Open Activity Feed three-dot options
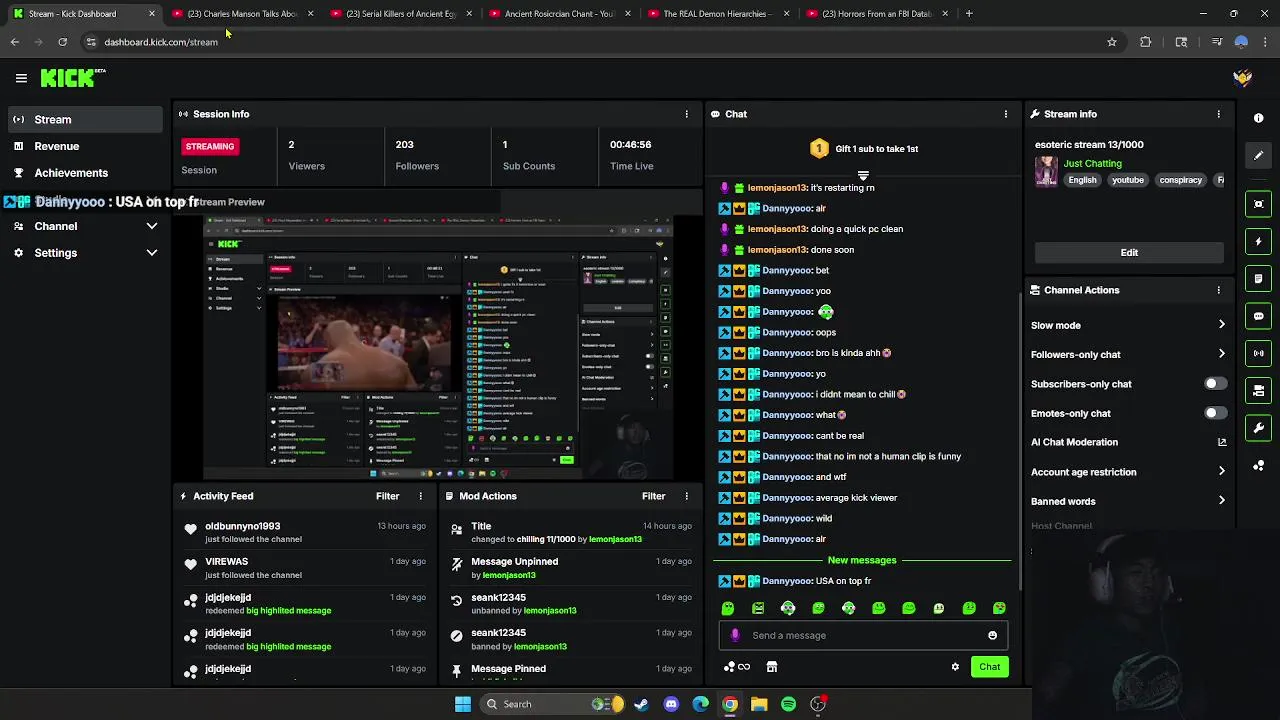This screenshot has height=720, width=1280. (x=420, y=496)
